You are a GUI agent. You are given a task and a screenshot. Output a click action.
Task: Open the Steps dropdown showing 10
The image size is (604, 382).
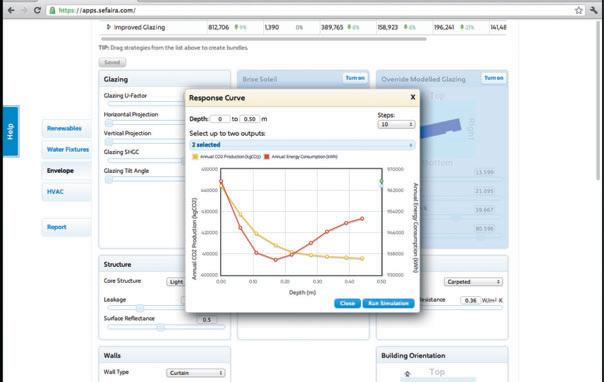coord(396,124)
